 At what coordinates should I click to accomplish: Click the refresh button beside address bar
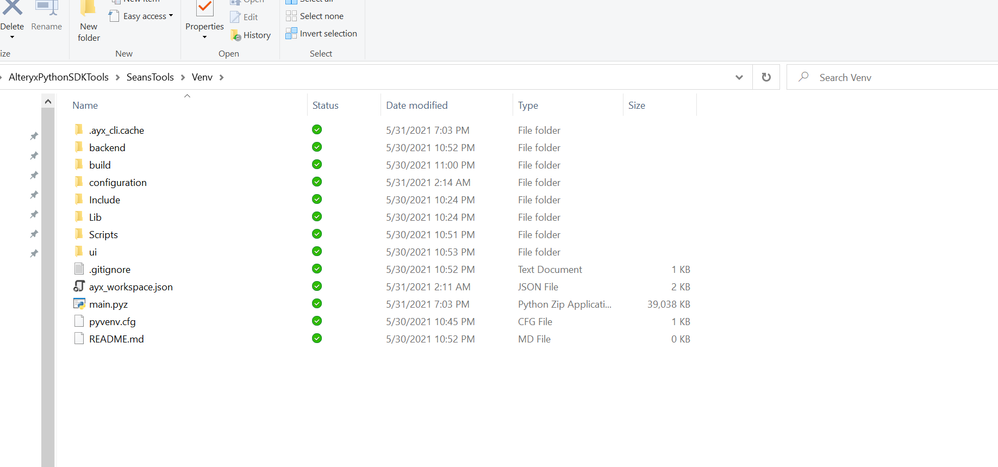pos(766,77)
